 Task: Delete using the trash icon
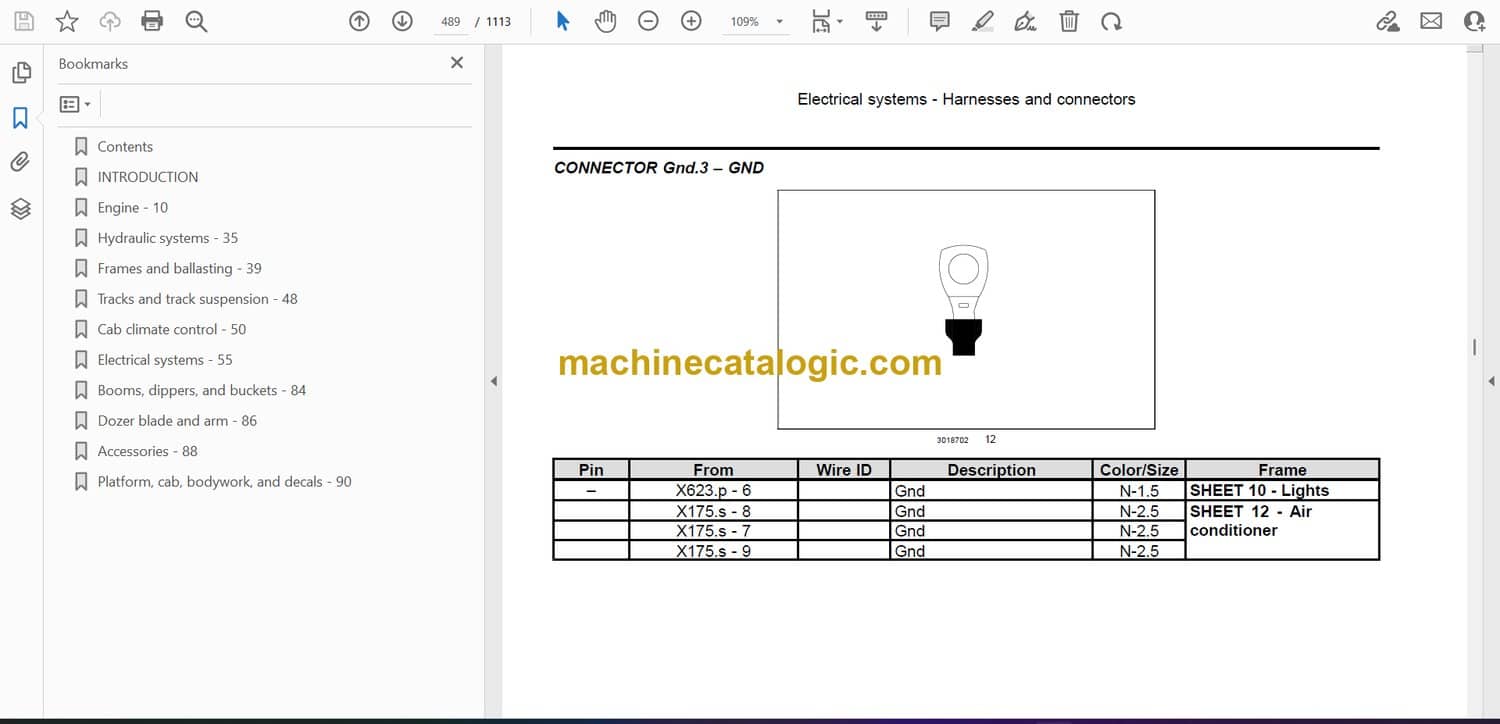pos(1069,21)
